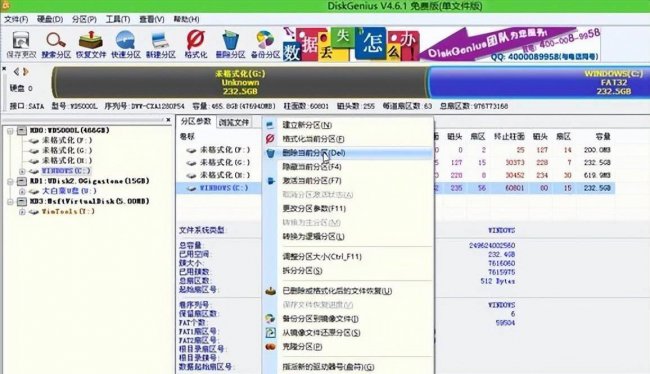This screenshot has width=650, height=374.
Task: Choose 已删除或格式化后的文件恢复(U) menu entry
Action: click(348, 291)
